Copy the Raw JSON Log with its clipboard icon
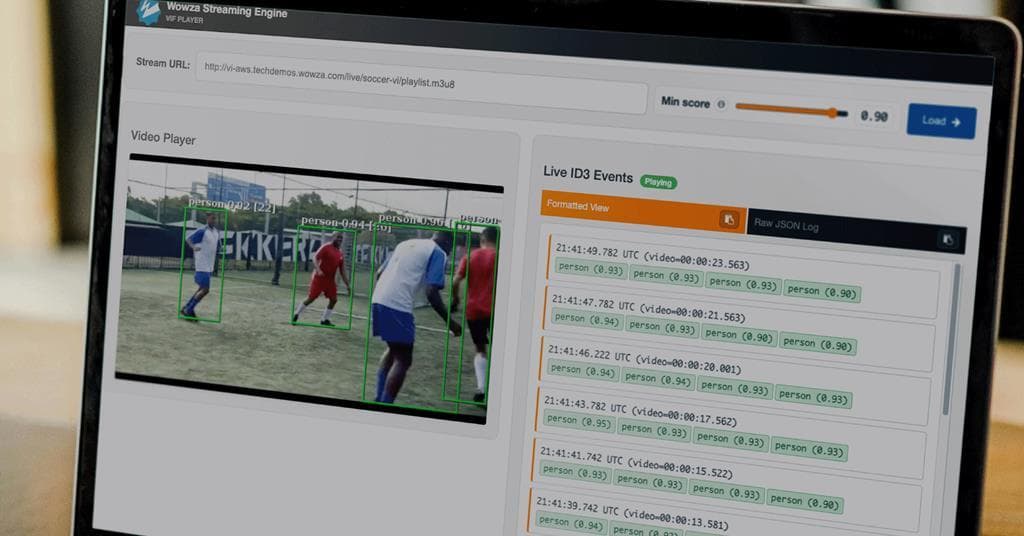The width and height of the screenshot is (1024, 536). click(x=948, y=240)
